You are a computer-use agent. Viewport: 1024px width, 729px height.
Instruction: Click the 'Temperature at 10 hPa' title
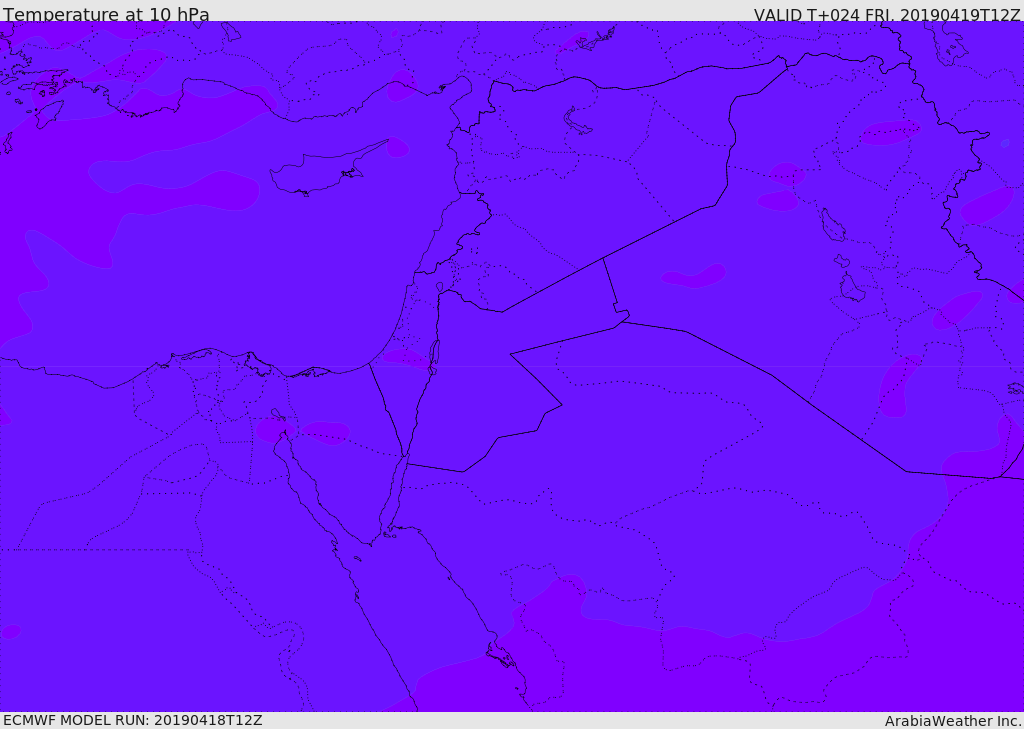(106, 14)
